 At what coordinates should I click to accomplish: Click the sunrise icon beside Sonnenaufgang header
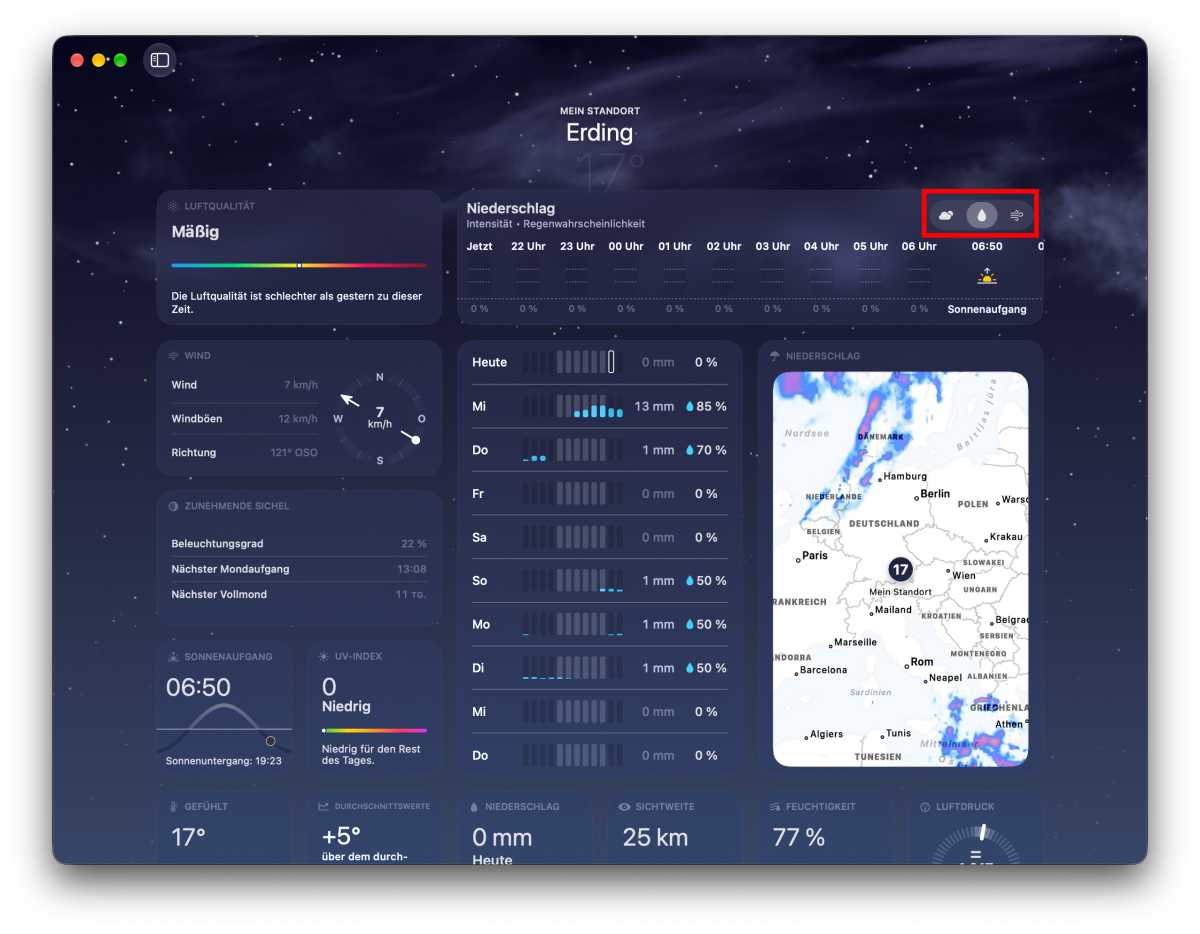click(x=174, y=656)
